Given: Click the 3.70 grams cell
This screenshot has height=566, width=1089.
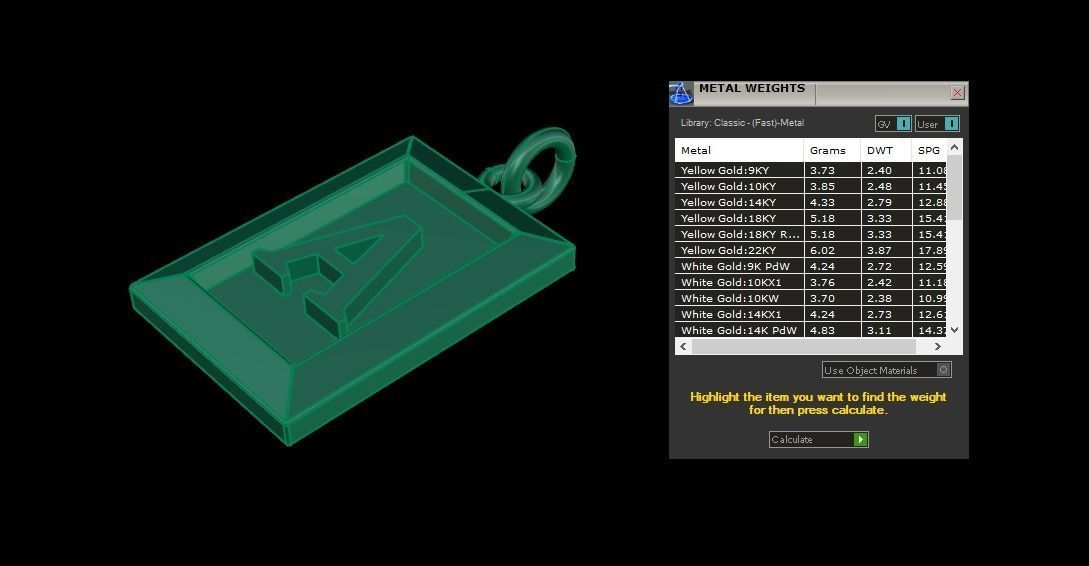Looking at the screenshot, I should [832, 298].
